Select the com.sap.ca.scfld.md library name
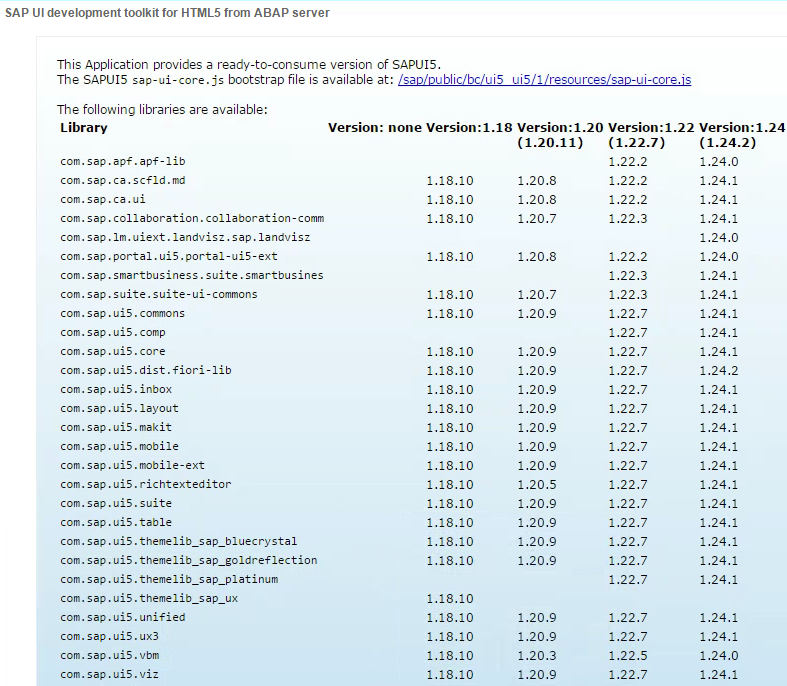Image resolution: width=787 pixels, height=686 pixels. tap(122, 181)
